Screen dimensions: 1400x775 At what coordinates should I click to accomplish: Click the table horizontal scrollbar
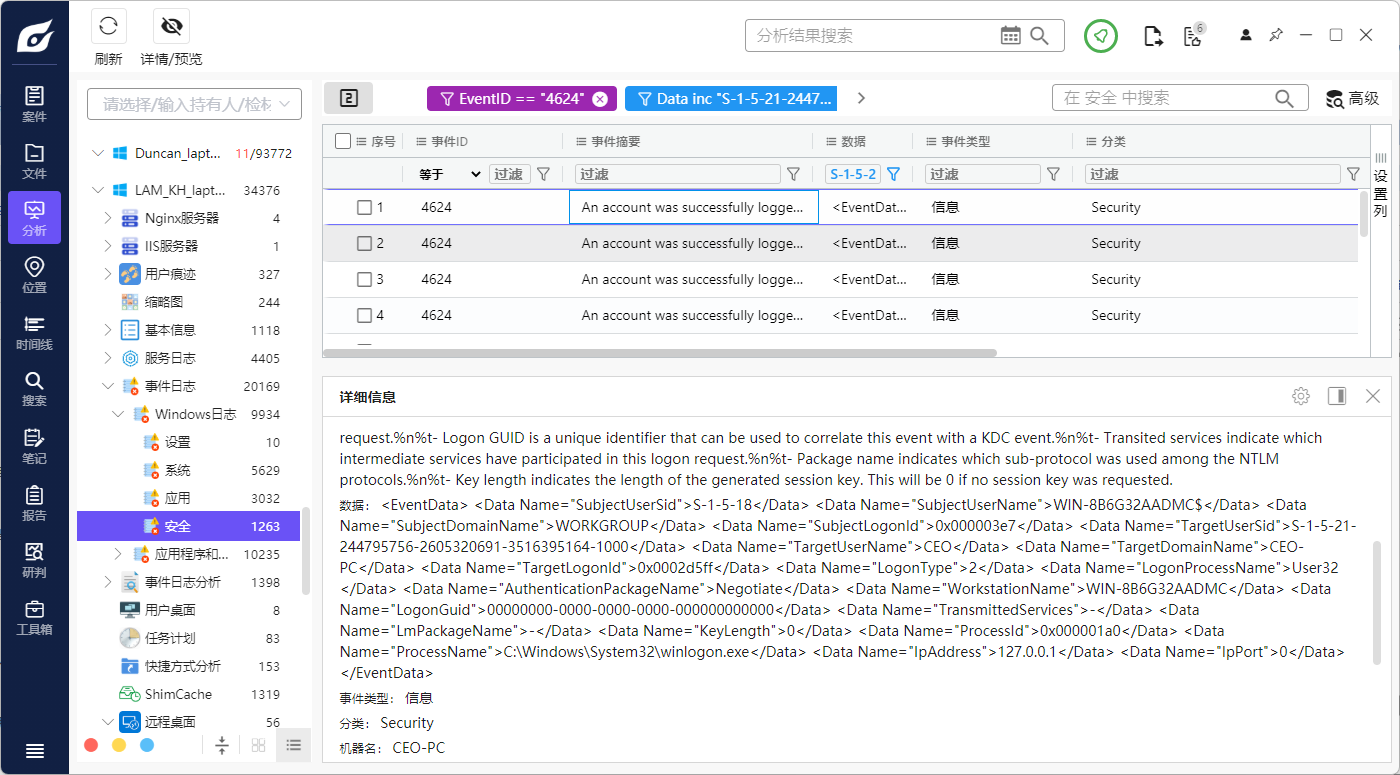[660, 353]
